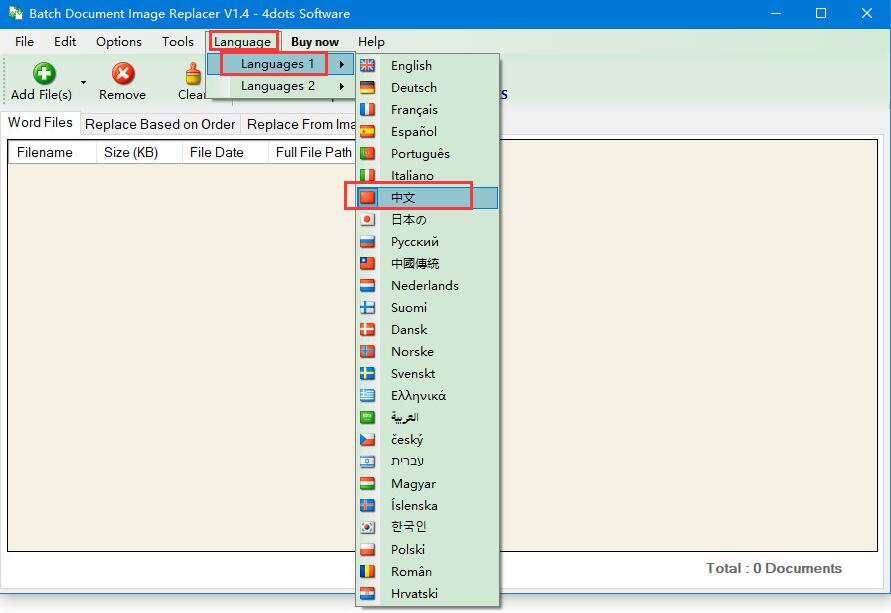Click the Dutch flag beside Nederlands
Screen dimensions: 891x613
click(368, 285)
